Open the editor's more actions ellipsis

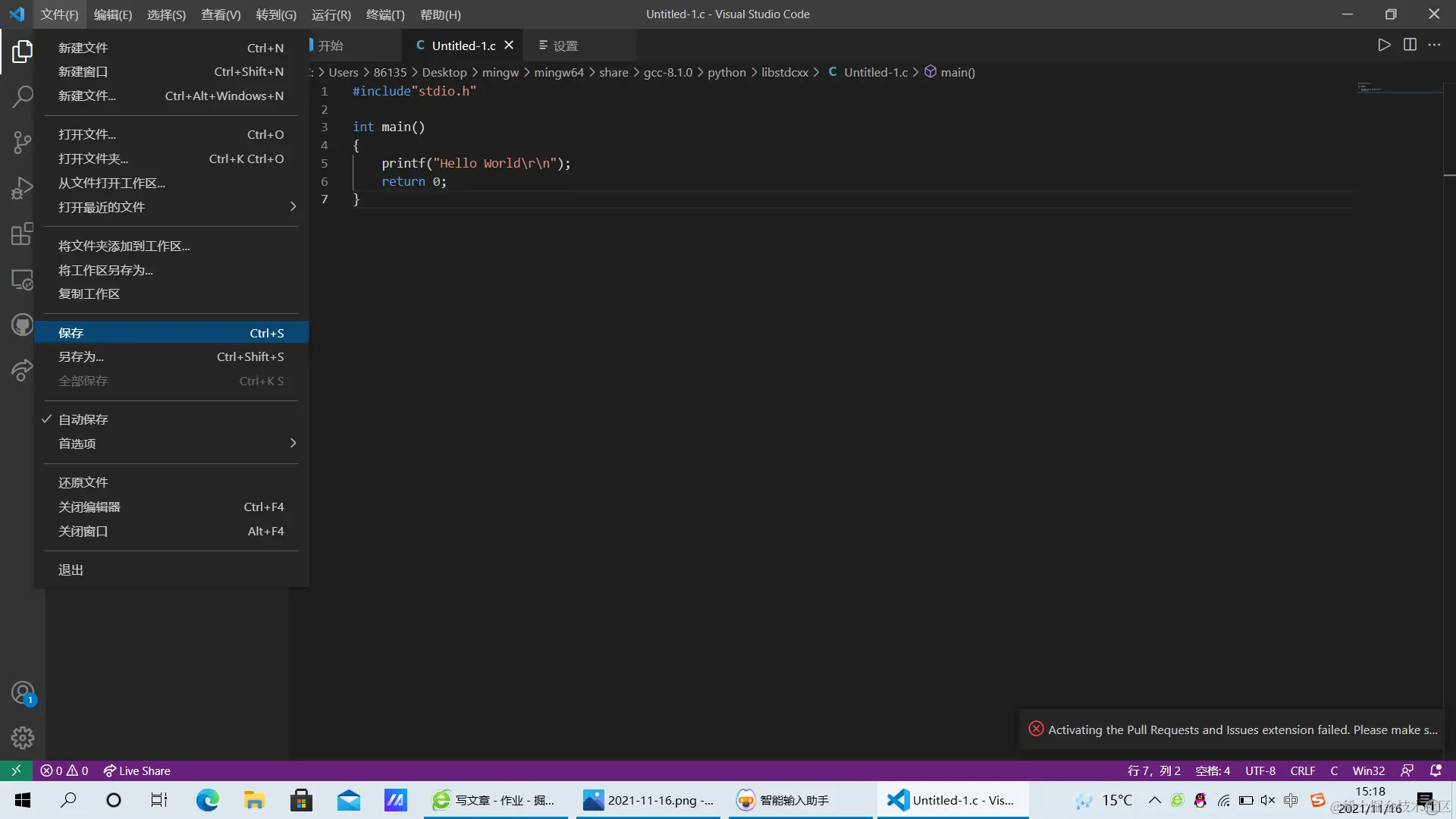1434,45
